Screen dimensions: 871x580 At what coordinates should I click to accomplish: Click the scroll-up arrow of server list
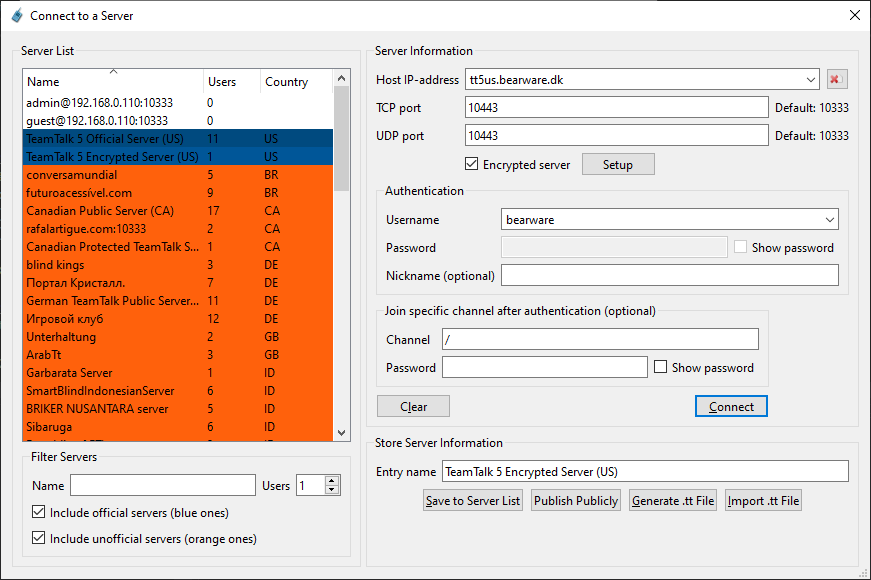click(342, 78)
